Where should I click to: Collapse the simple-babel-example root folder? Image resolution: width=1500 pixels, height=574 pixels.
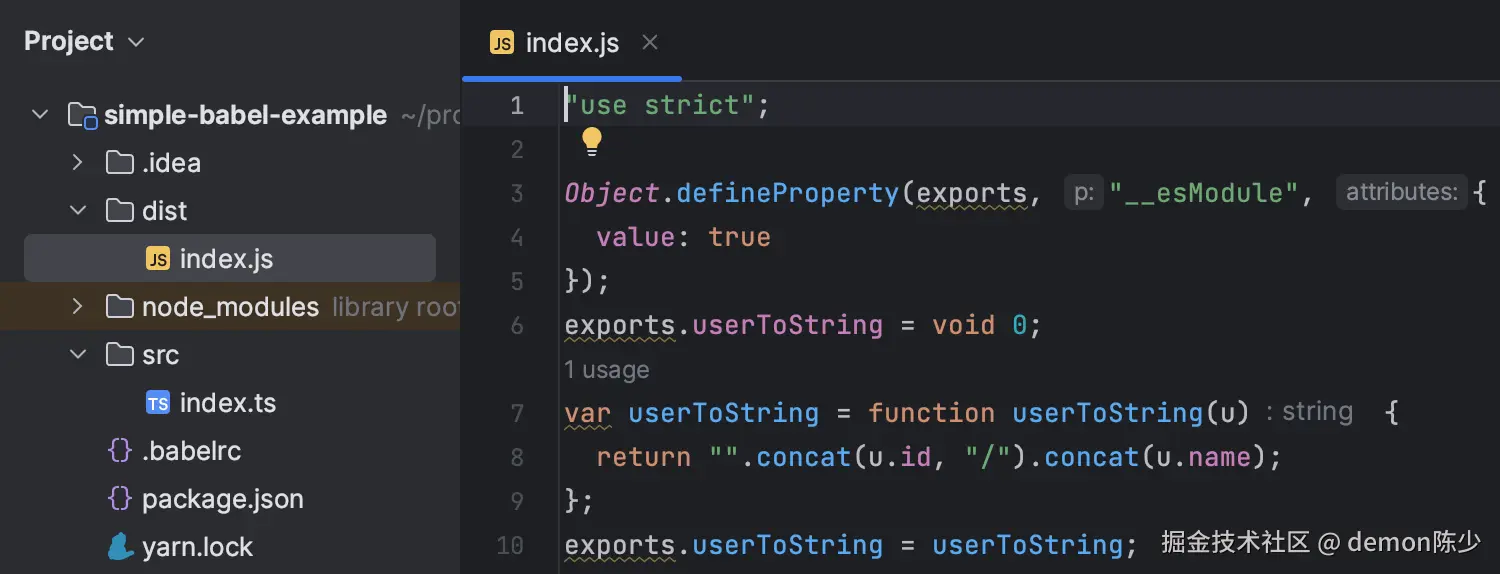[40, 115]
